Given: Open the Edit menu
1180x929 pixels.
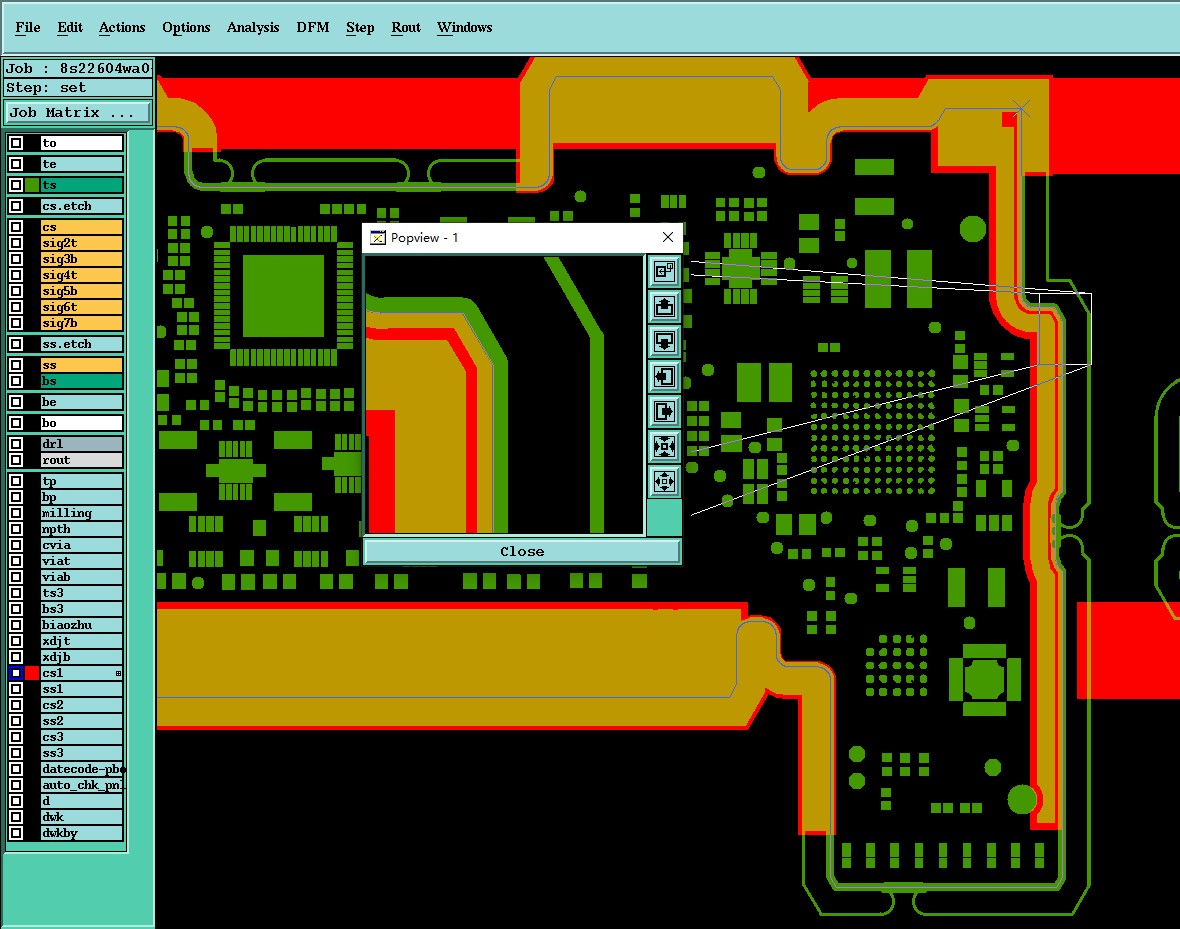Looking at the screenshot, I should pos(70,27).
